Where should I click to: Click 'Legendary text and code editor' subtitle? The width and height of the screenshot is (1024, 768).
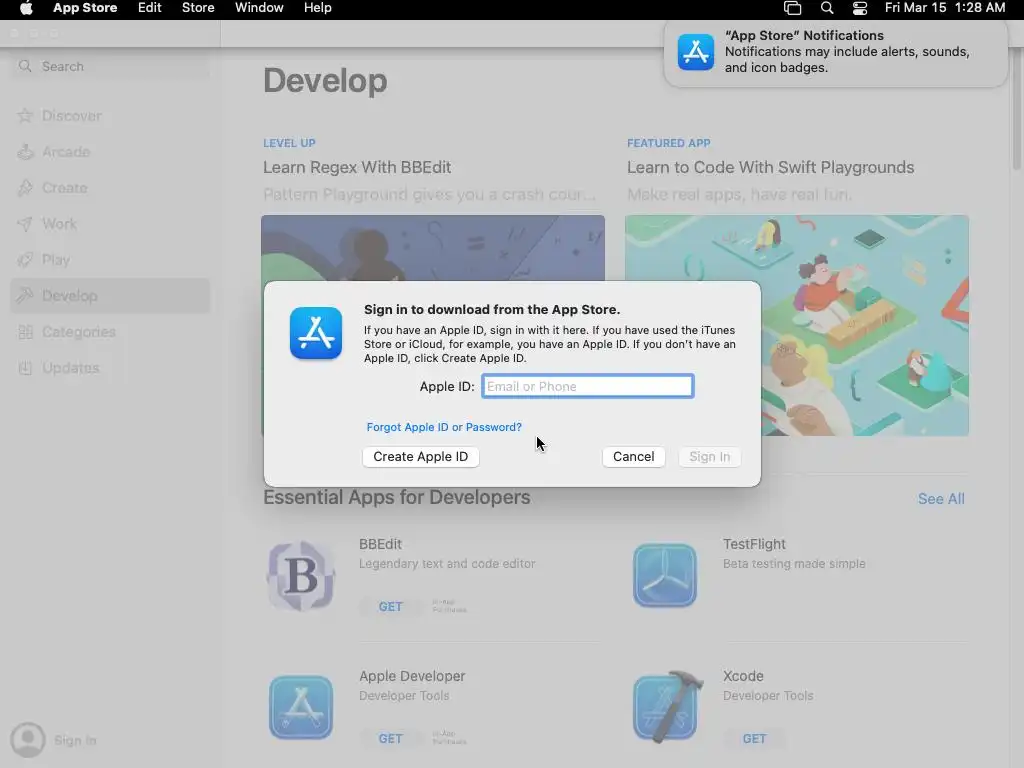[x=447, y=564]
